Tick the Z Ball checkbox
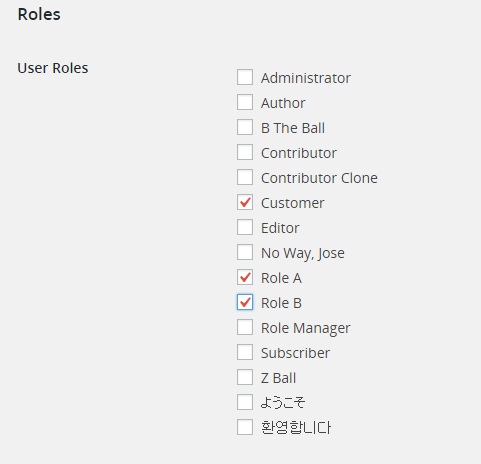Image resolution: width=481 pixels, height=464 pixels. [x=245, y=377]
